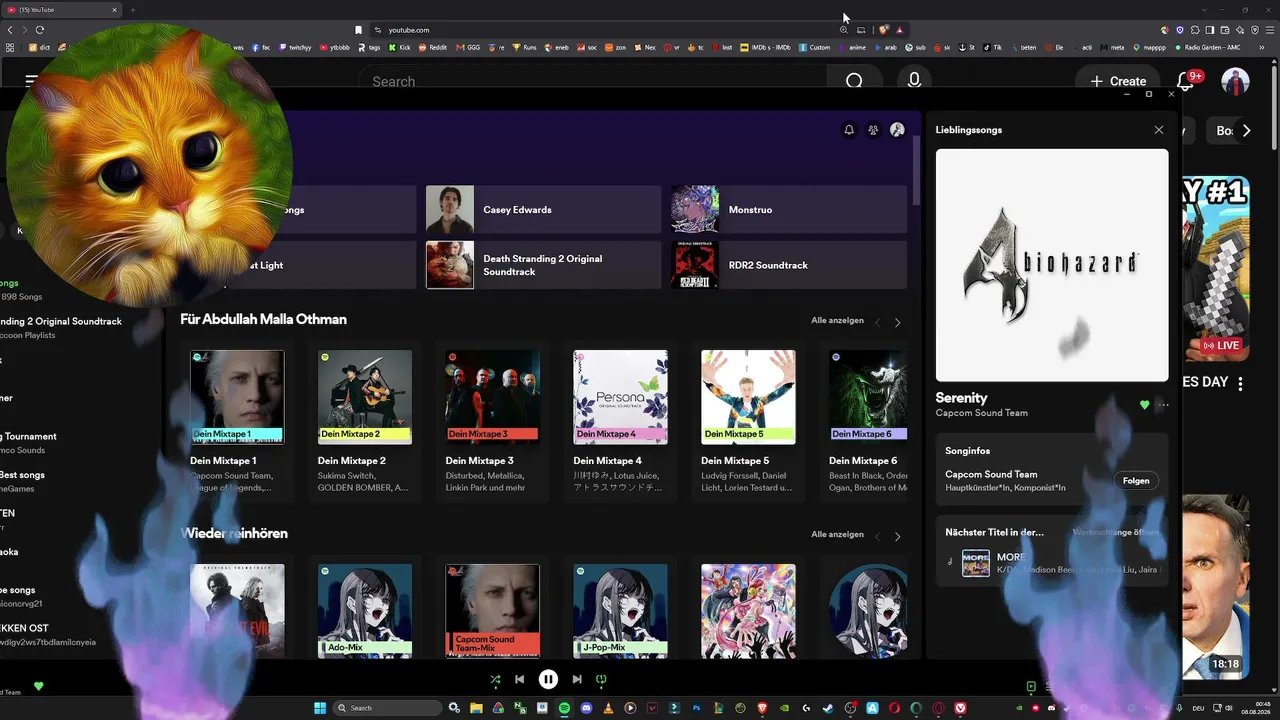The height and width of the screenshot is (720, 1280).
Task: Open YouTube notifications bell
Action: [1186, 81]
